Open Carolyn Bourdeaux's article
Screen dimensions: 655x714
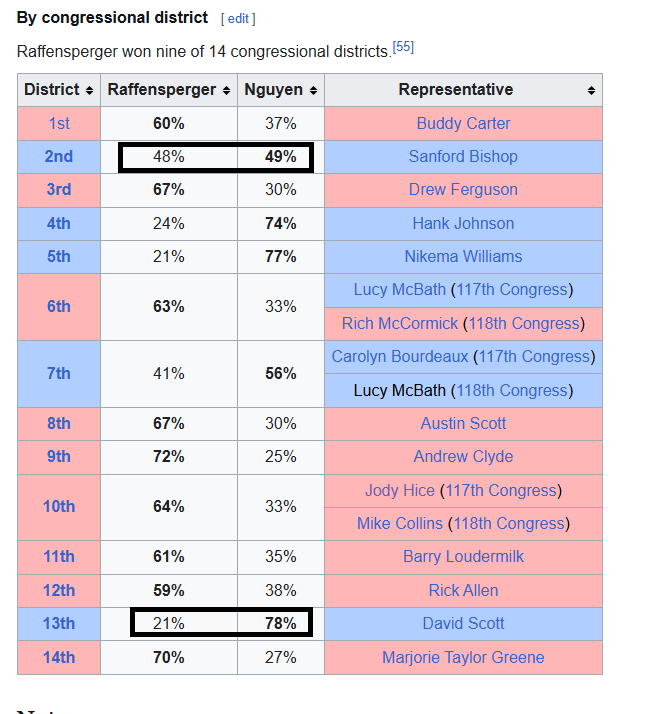pyautogui.click(x=400, y=357)
